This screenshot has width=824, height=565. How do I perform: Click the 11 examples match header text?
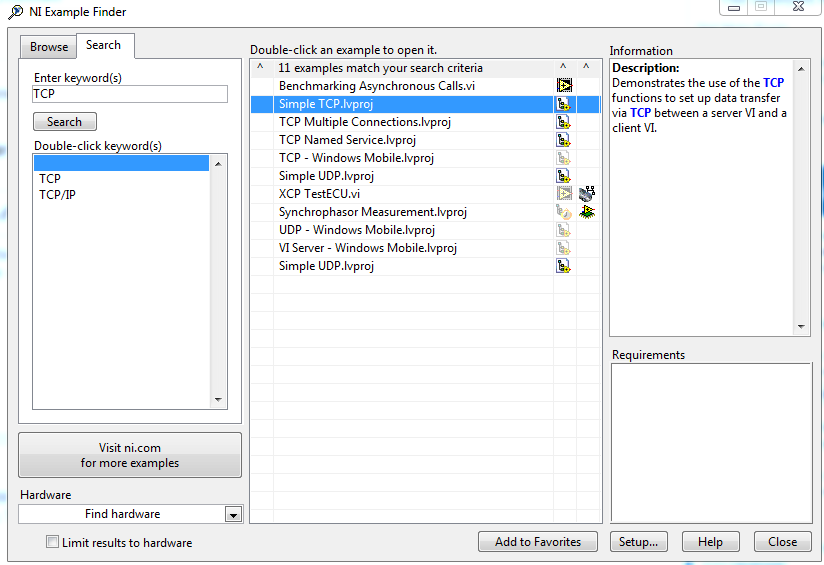click(x=380, y=68)
